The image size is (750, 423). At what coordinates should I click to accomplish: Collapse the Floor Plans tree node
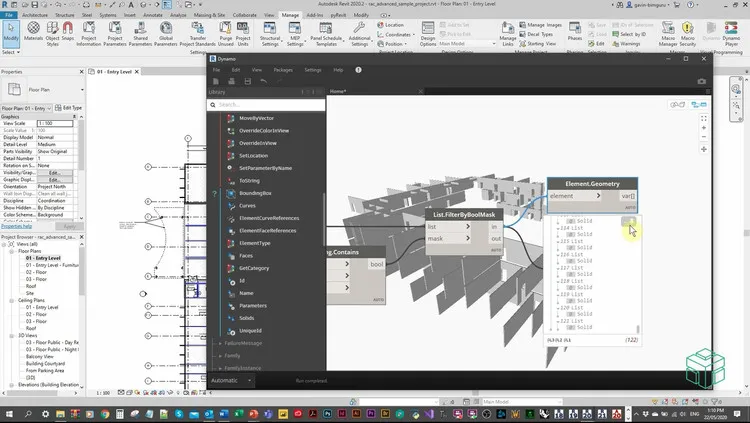coord(11,251)
